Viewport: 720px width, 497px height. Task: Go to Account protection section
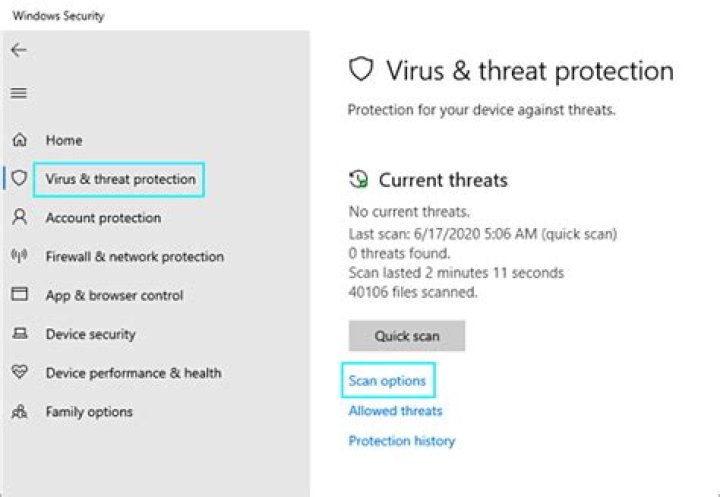point(103,218)
